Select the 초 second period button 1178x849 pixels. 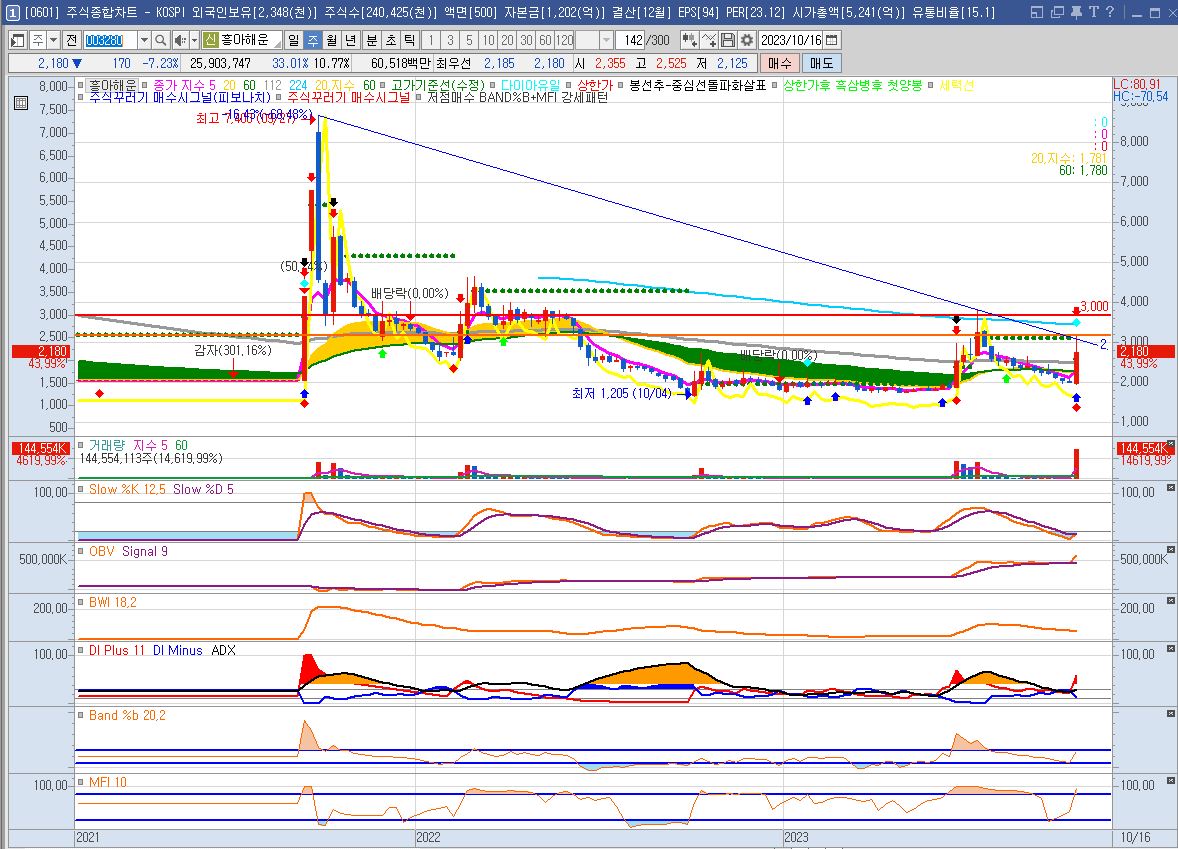(x=391, y=40)
